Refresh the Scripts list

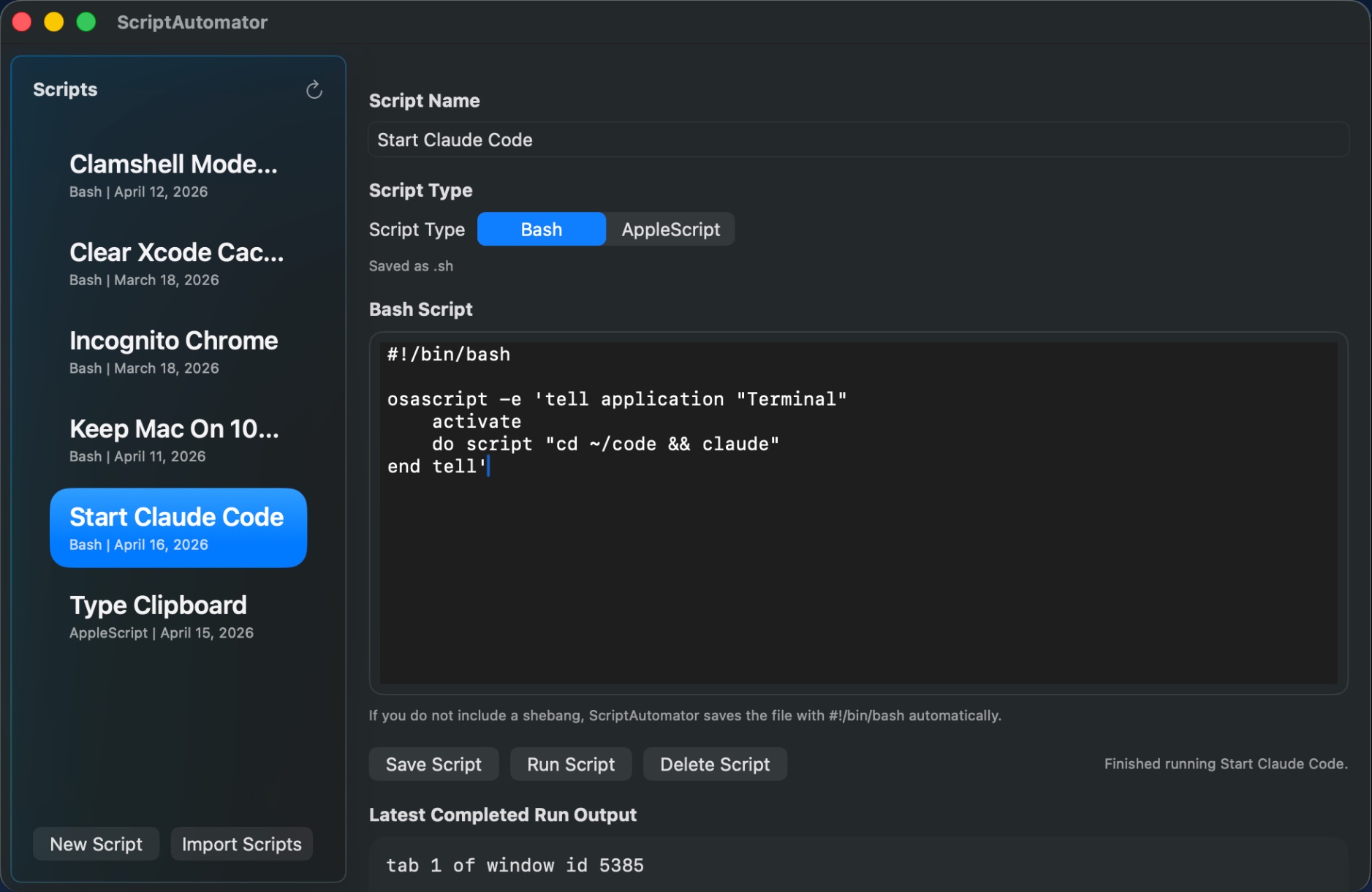point(314,90)
